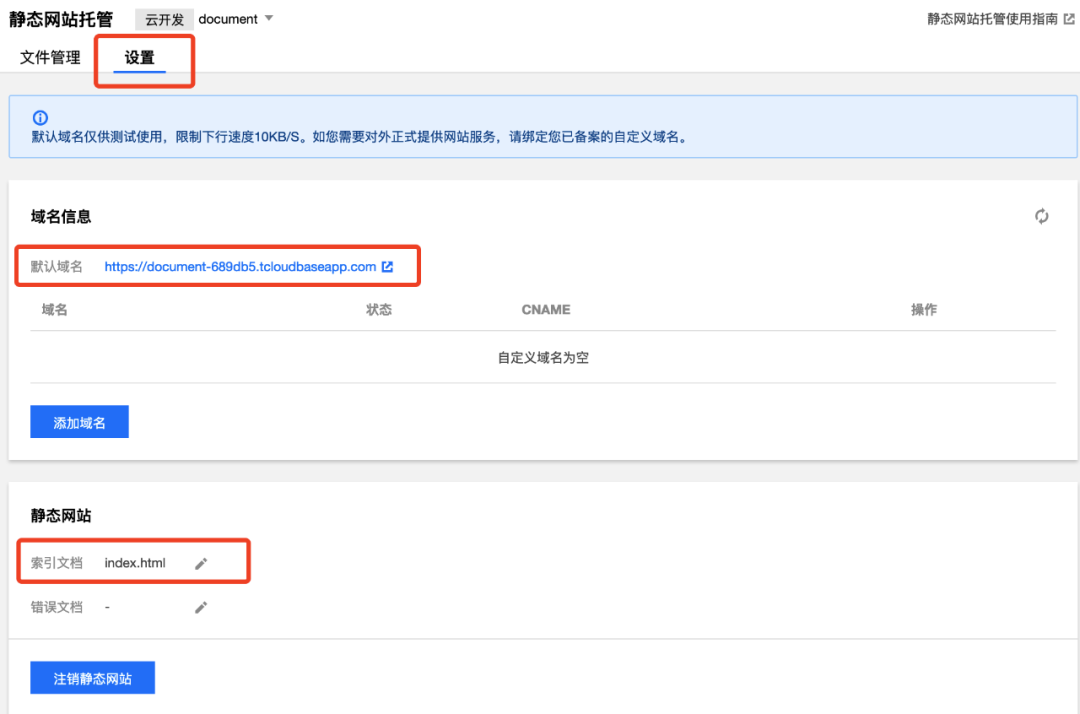Click external-link icon beside the default domain

coord(388,267)
